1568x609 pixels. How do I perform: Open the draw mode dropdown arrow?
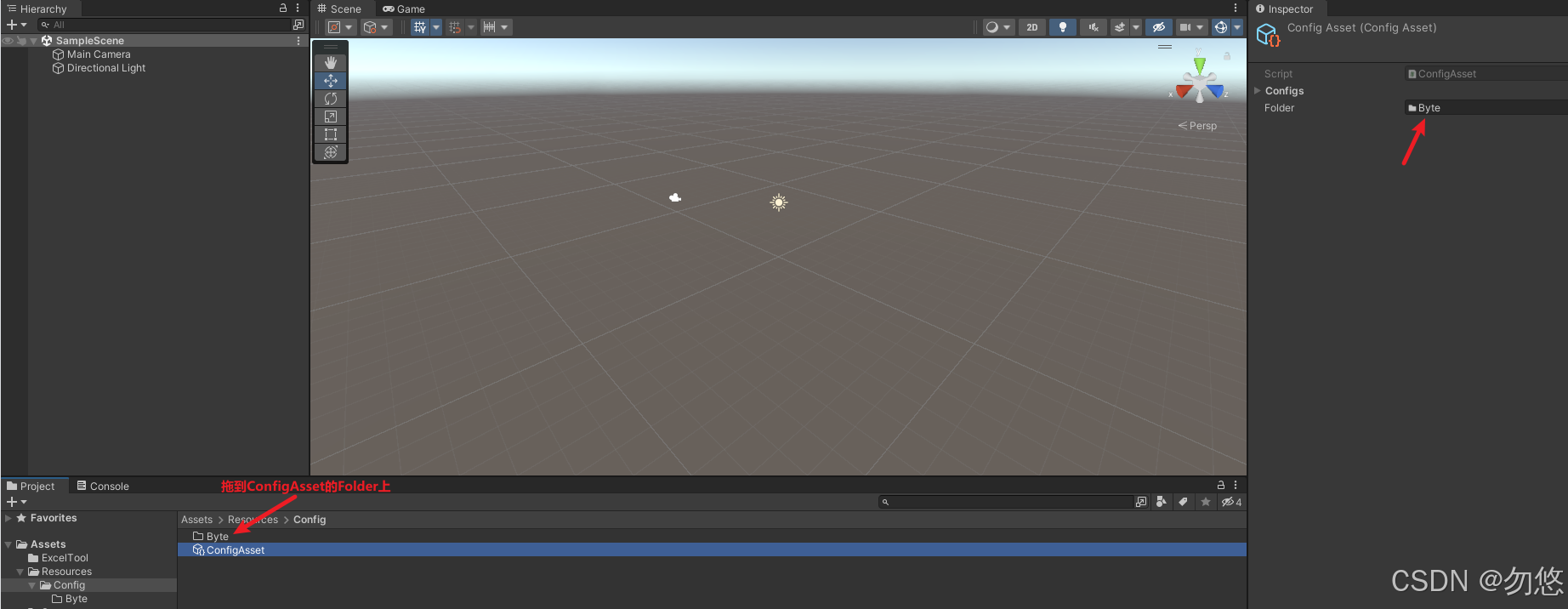click(1007, 27)
